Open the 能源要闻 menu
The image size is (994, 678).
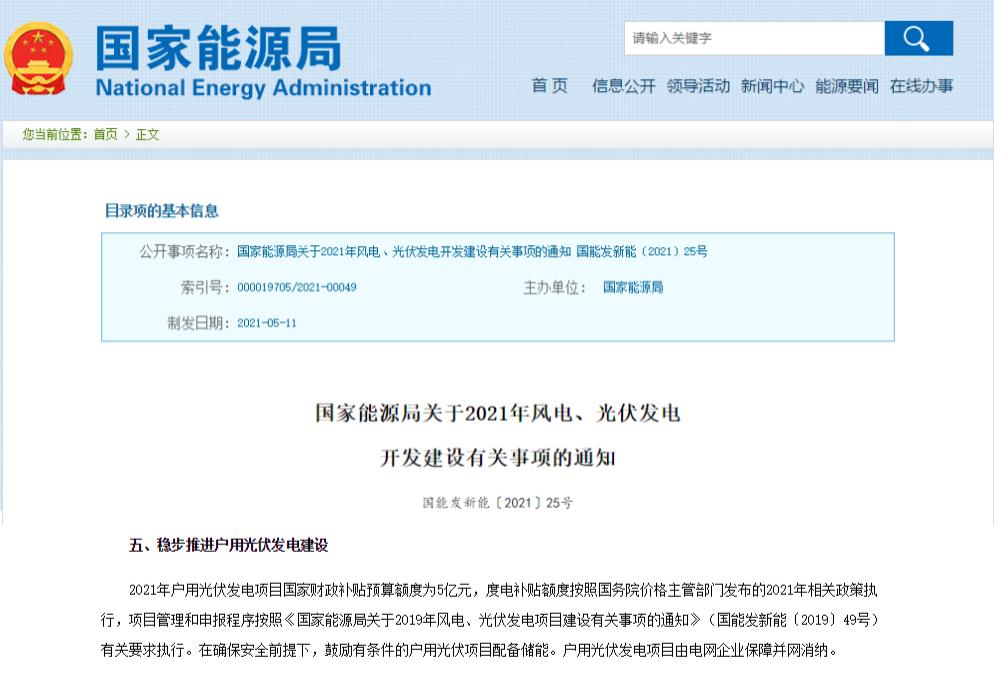[847, 87]
